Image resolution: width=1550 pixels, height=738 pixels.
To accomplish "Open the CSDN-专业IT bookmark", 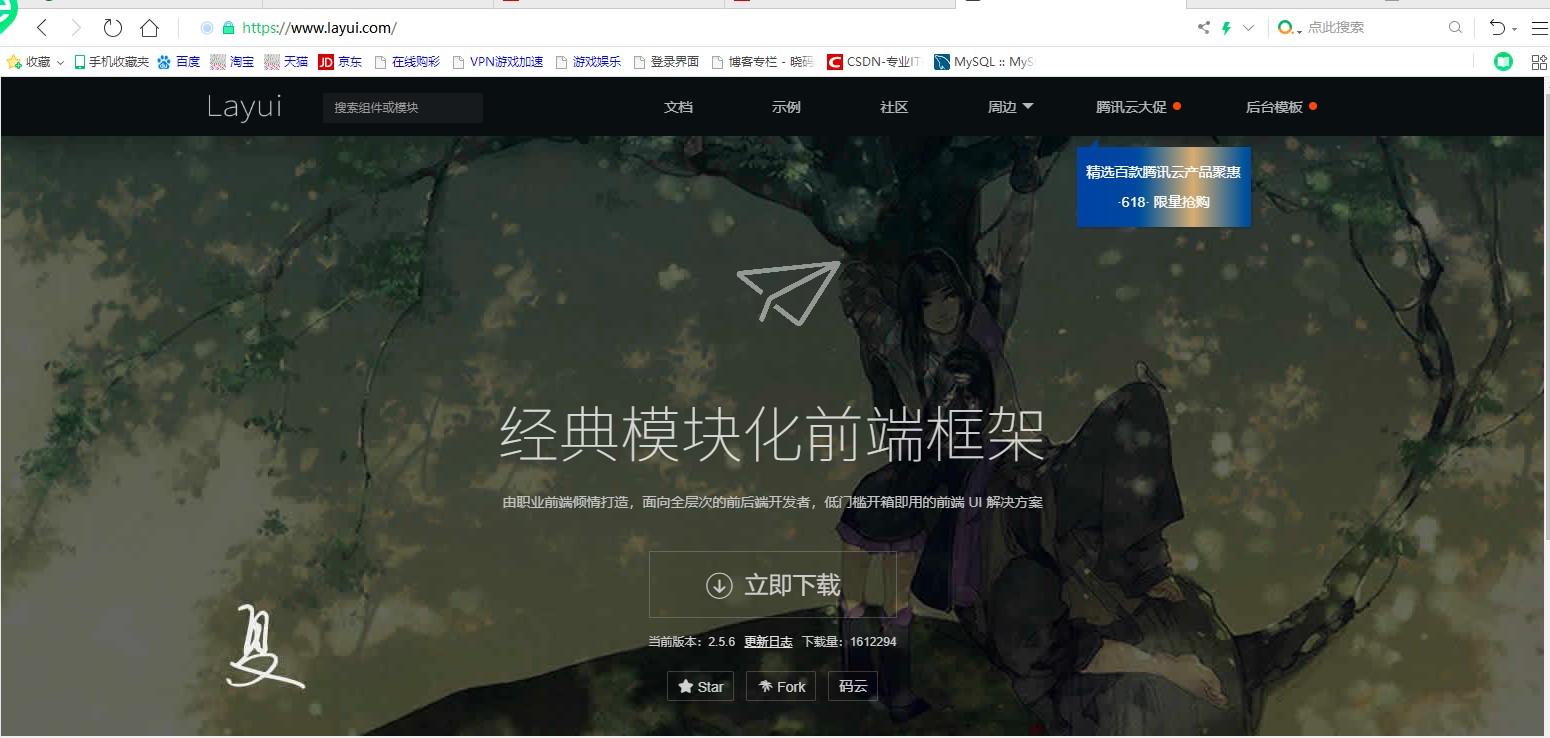I will point(873,62).
